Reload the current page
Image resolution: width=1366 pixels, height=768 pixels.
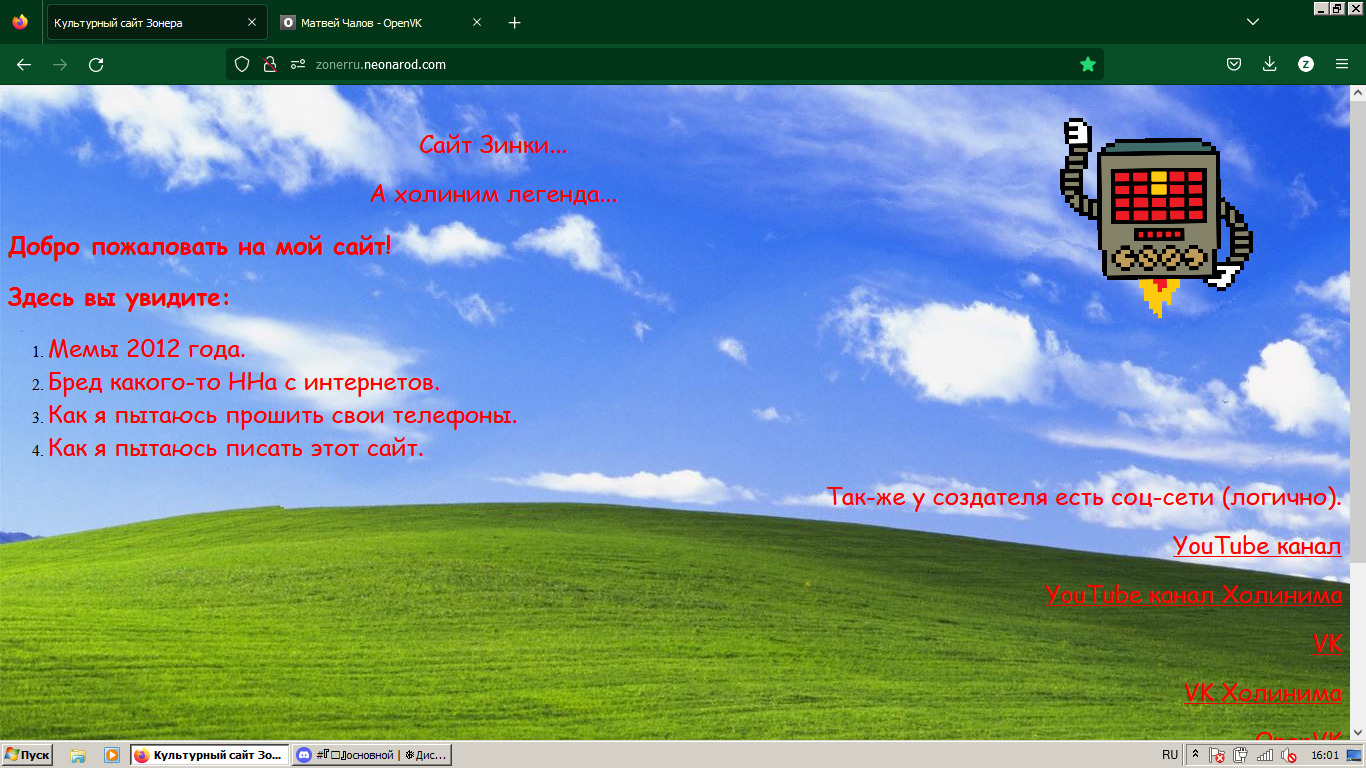(96, 64)
